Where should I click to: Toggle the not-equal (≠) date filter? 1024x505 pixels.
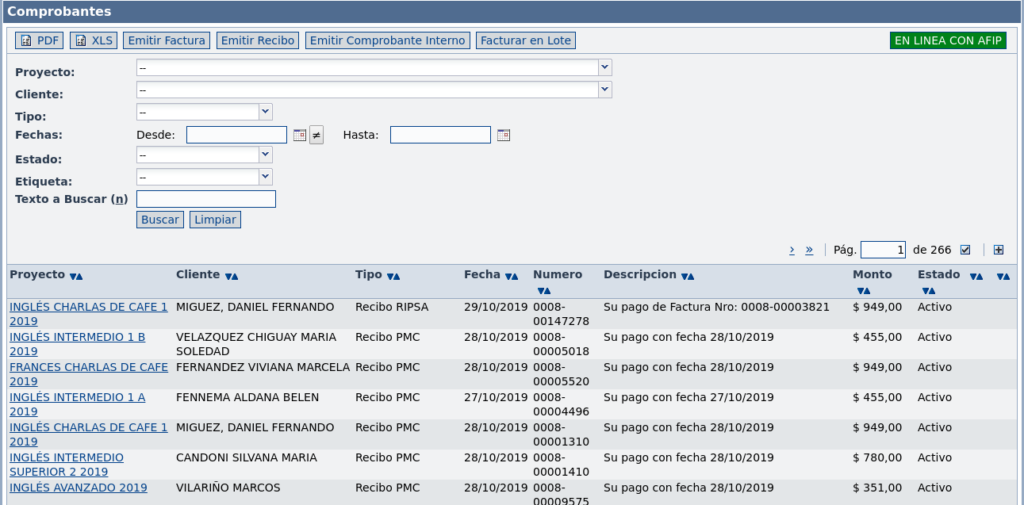coord(316,135)
